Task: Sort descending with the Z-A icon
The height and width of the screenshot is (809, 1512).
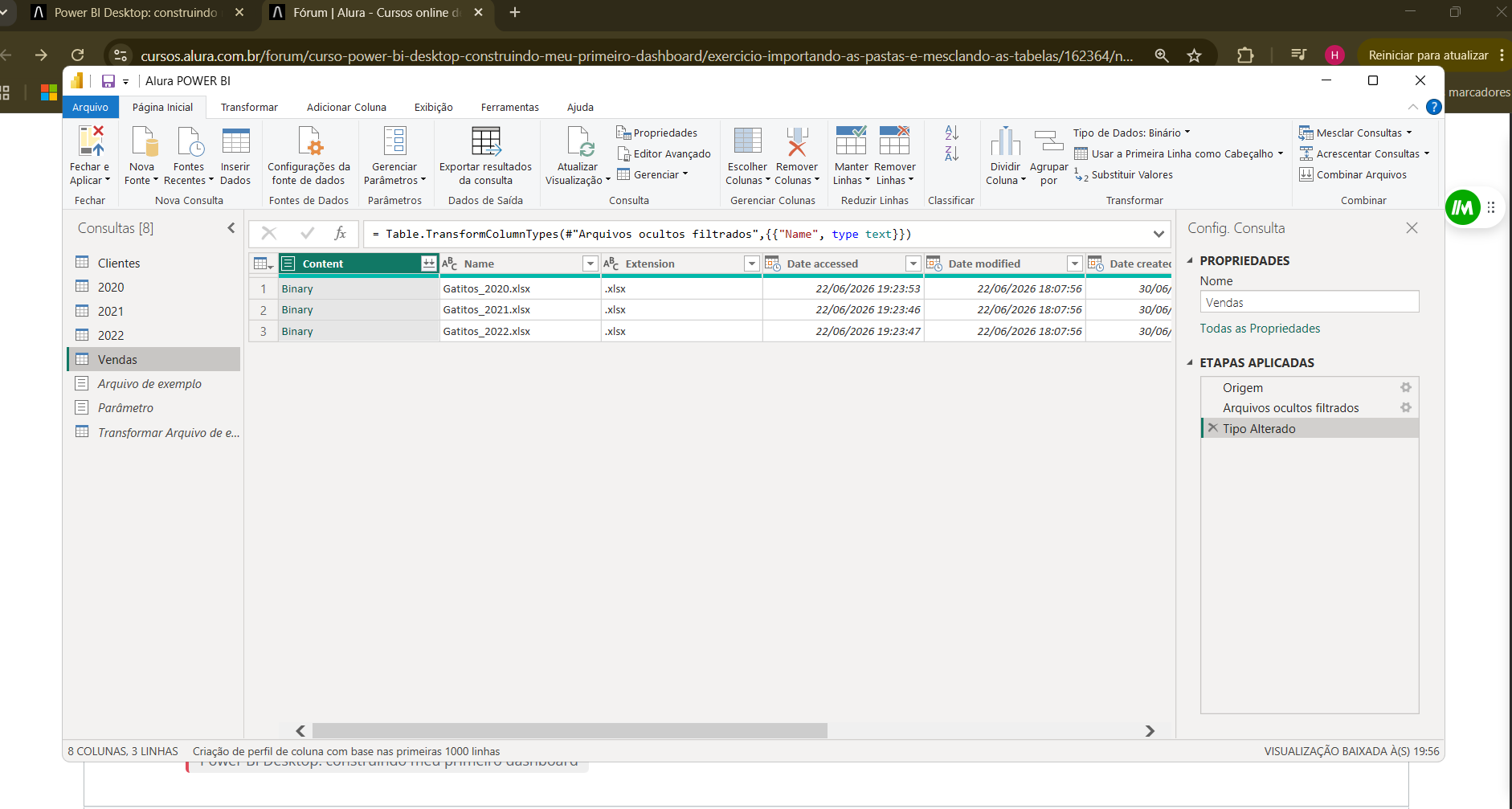Action: pyautogui.click(x=951, y=153)
